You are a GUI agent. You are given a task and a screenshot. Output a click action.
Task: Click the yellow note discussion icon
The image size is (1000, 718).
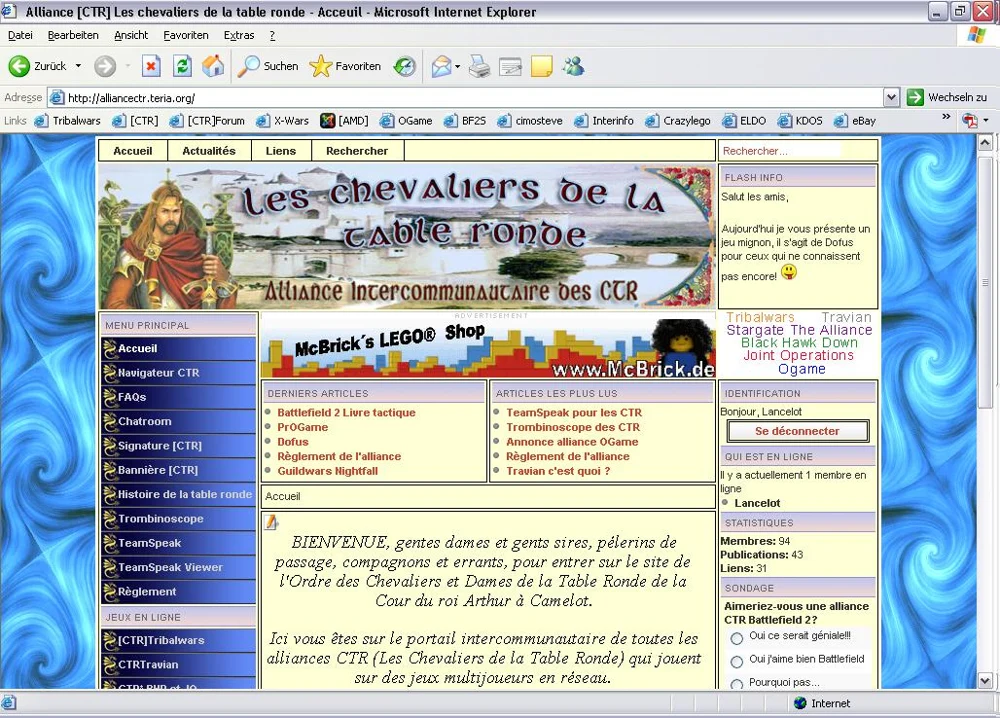(541, 66)
